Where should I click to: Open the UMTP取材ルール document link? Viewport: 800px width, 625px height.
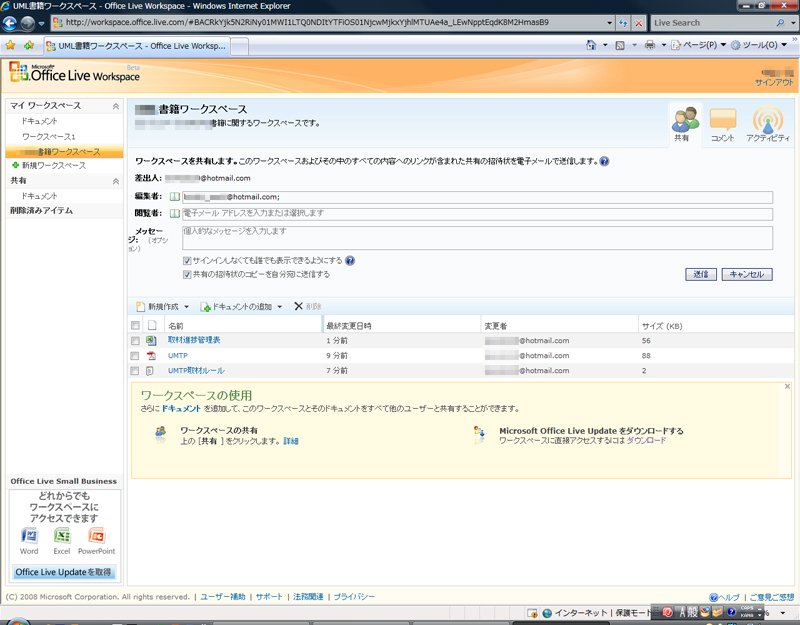click(196, 371)
